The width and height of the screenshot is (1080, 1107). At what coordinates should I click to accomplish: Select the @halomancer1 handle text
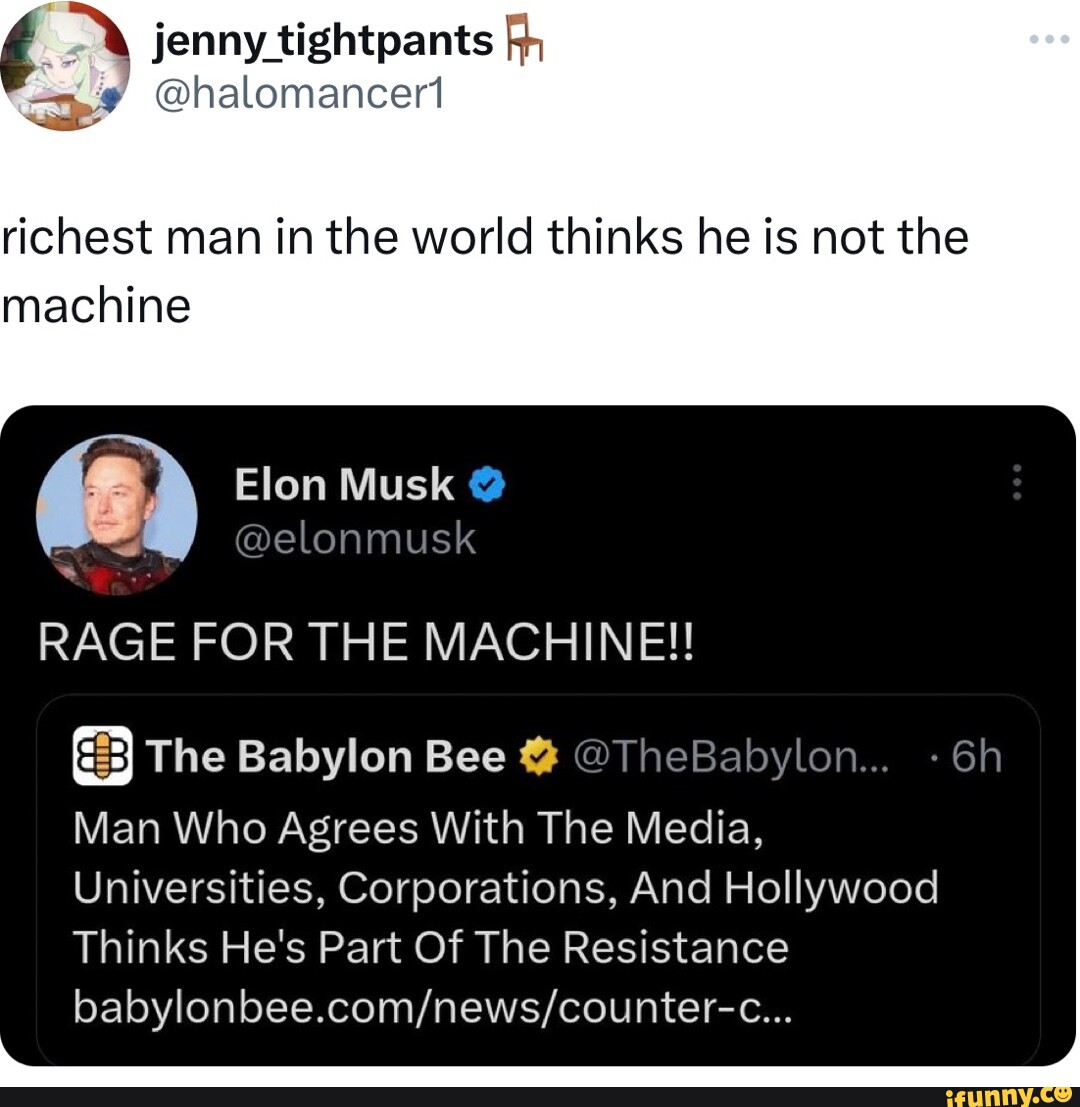click(300, 93)
